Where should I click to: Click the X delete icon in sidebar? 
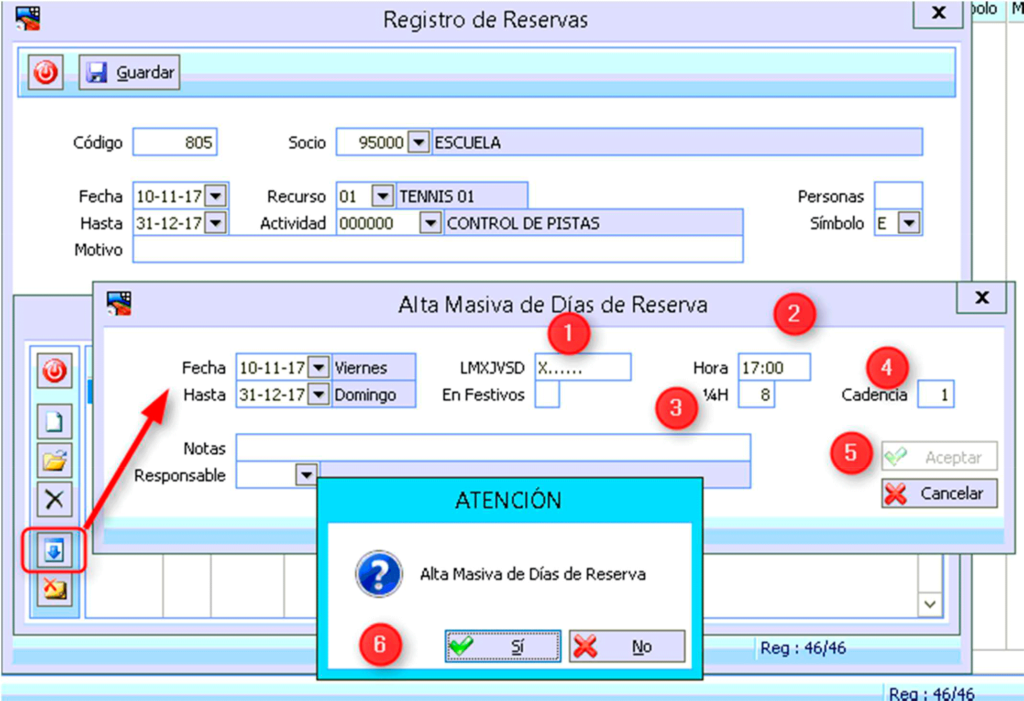(54, 498)
